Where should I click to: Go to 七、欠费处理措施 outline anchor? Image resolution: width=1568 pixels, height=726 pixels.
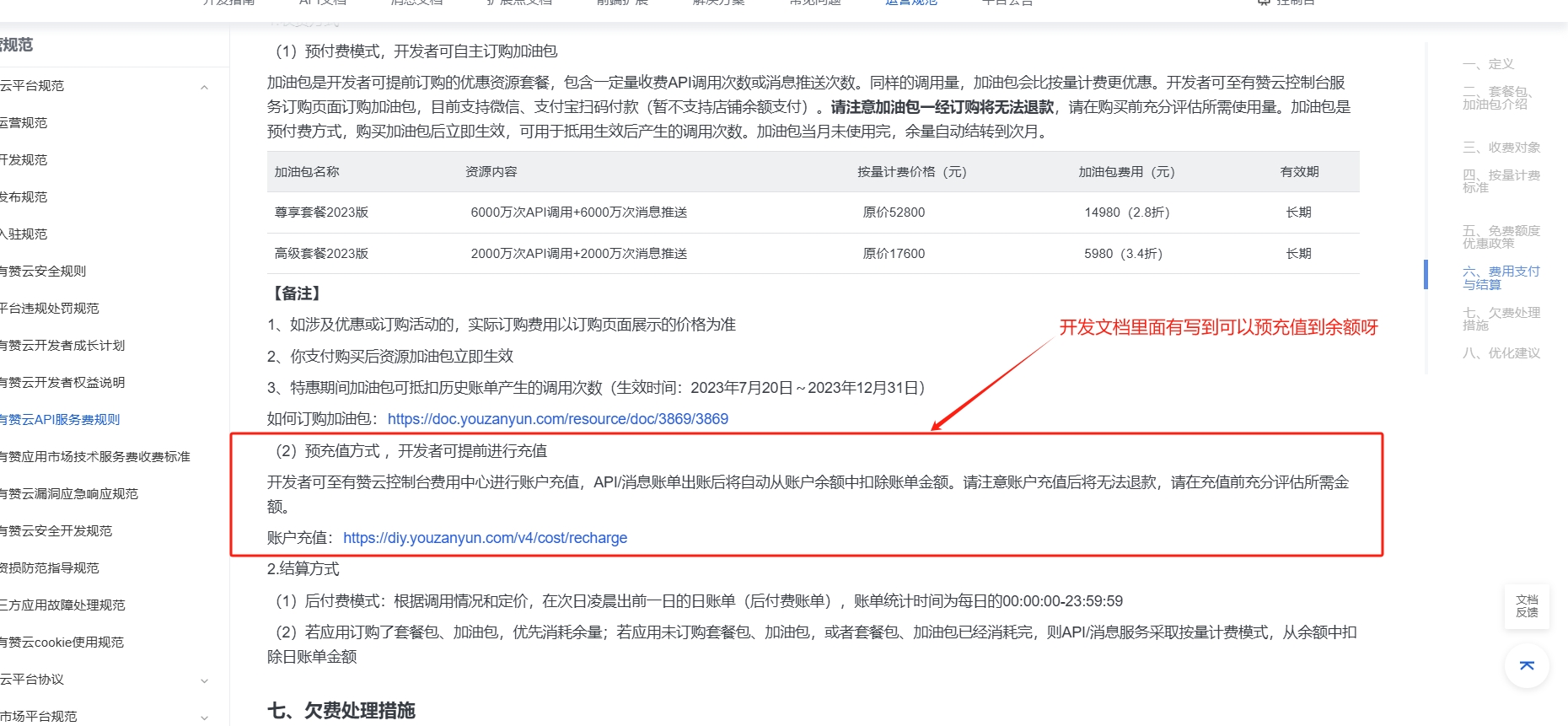point(1501,319)
